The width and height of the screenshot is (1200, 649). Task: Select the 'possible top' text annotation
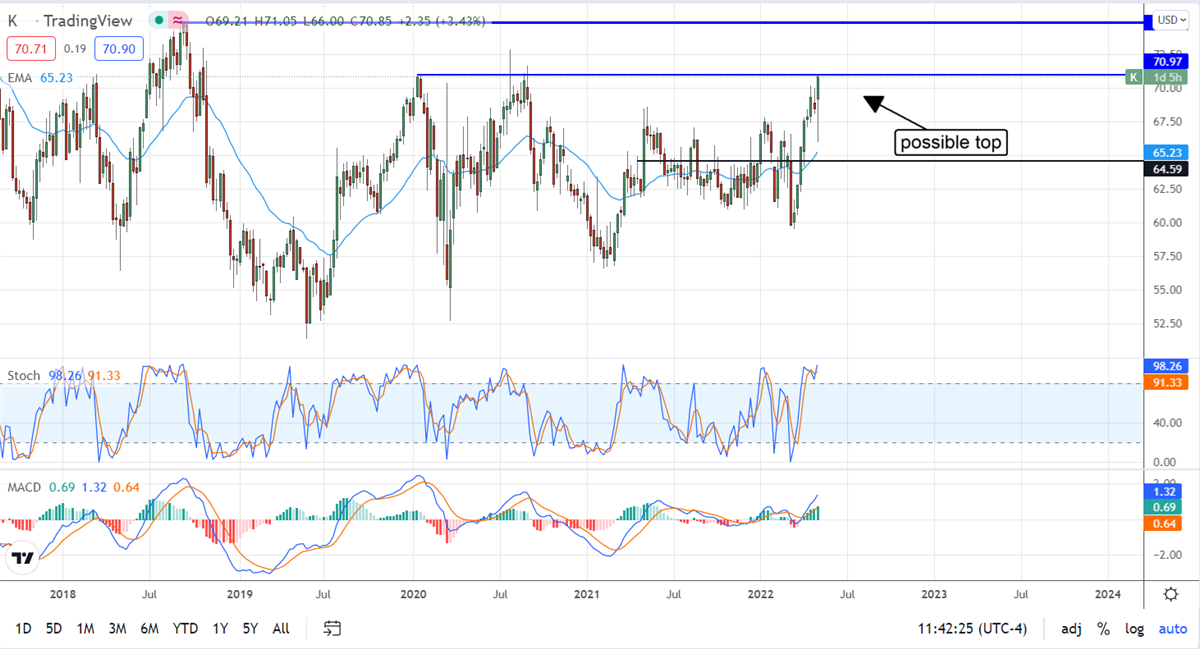pyautogui.click(x=949, y=143)
